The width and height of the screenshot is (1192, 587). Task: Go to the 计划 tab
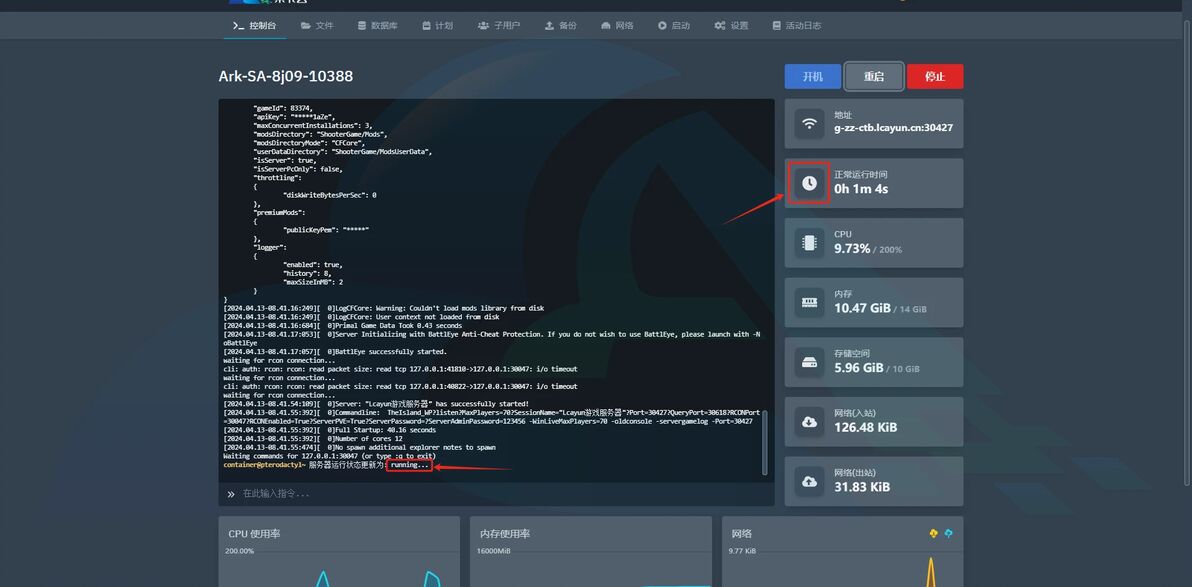[437, 25]
